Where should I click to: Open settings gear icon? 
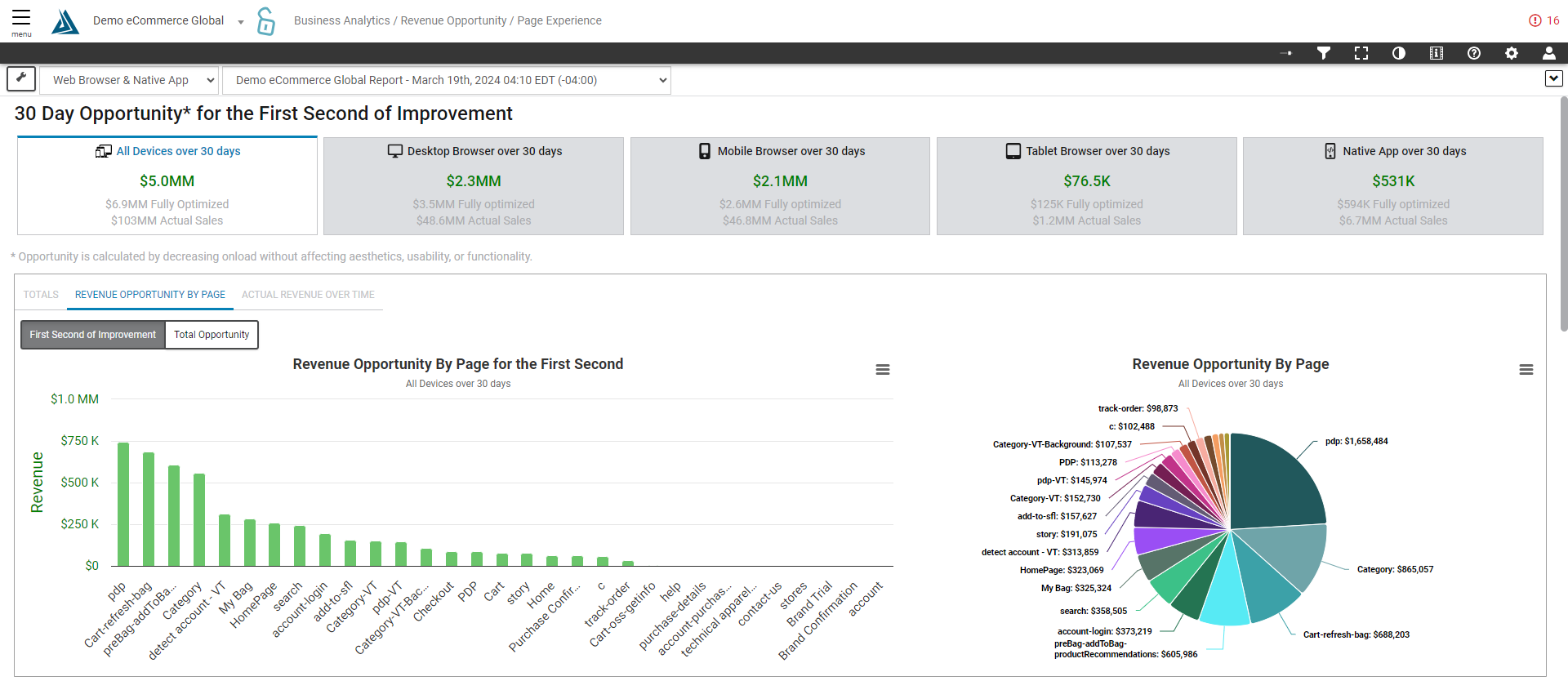point(1512,53)
